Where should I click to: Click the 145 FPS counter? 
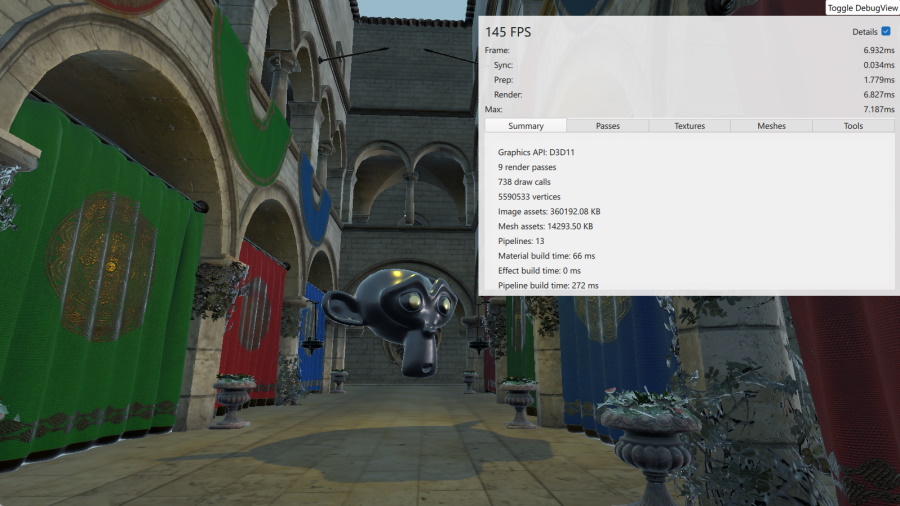click(508, 32)
